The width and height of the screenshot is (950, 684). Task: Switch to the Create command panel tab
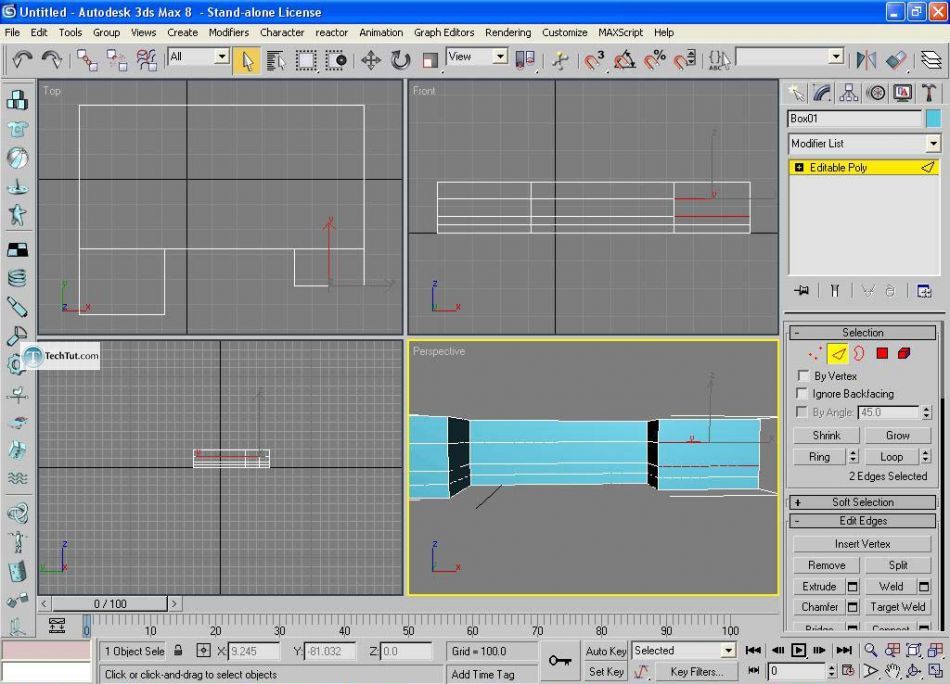pyautogui.click(x=796, y=93)
